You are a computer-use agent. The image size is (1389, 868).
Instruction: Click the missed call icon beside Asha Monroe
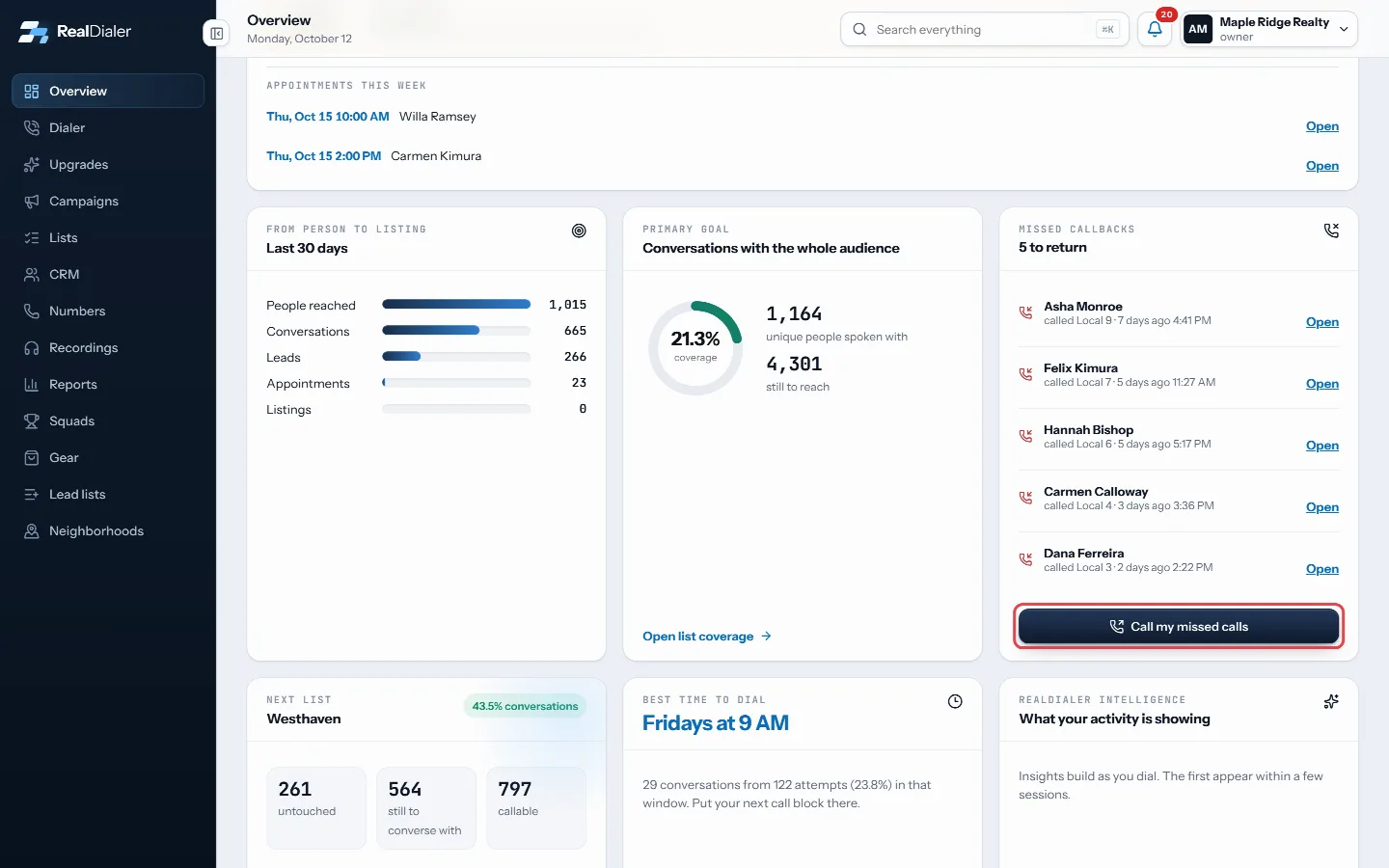tap(1025, 312)
